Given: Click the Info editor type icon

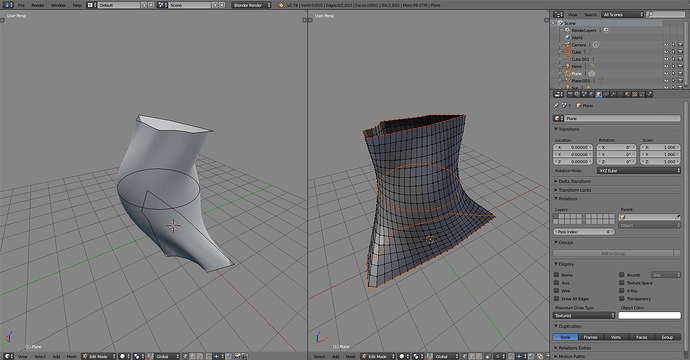Looking at the screenshot, I should (x=8, y=5).
